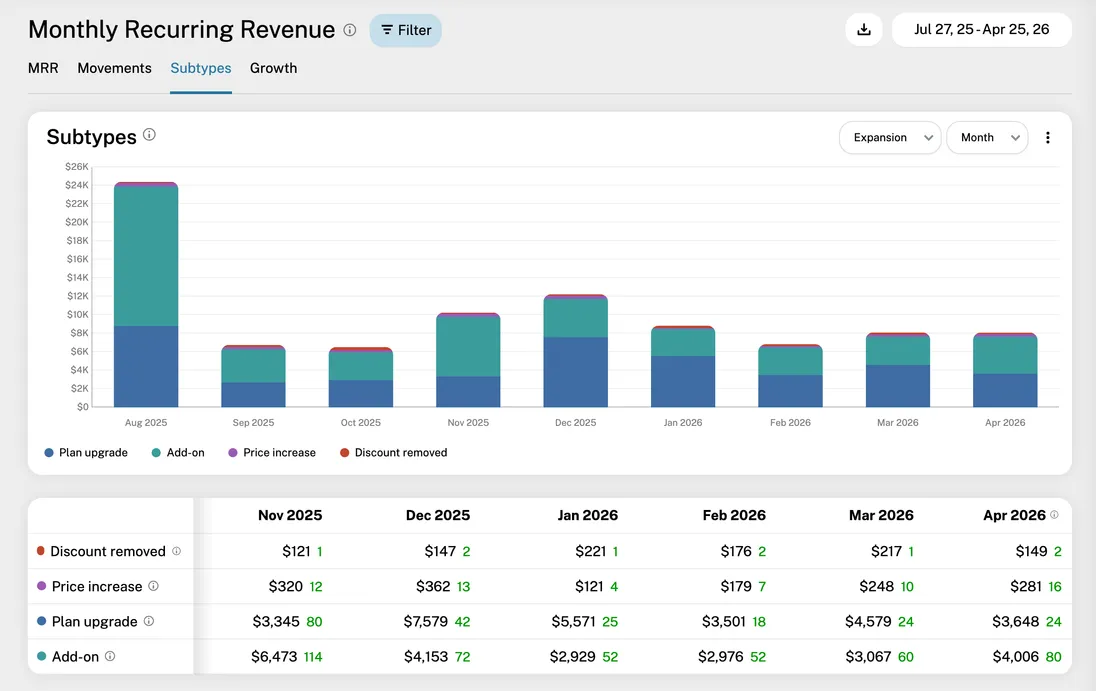Click the $248 Price increase value

point(877,586)
